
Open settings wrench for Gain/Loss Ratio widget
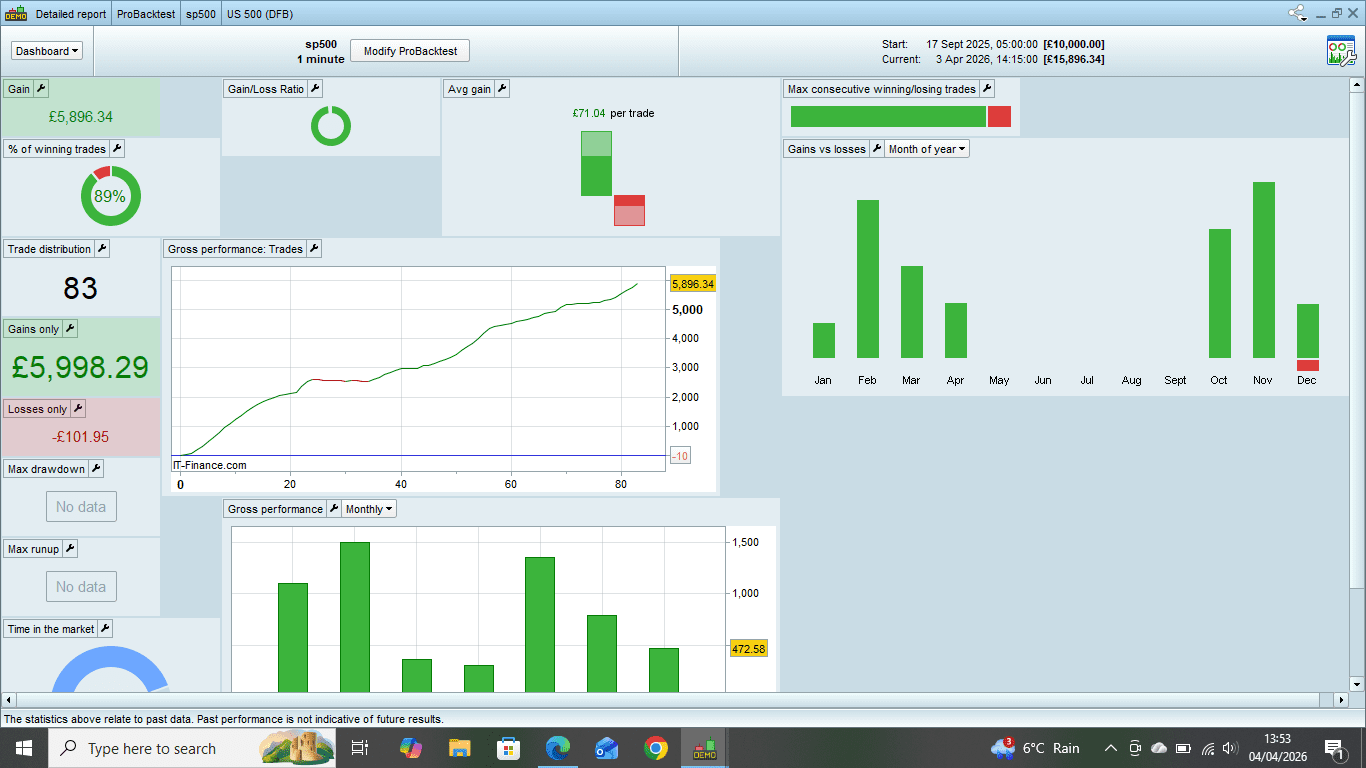[x=315, y=89]
